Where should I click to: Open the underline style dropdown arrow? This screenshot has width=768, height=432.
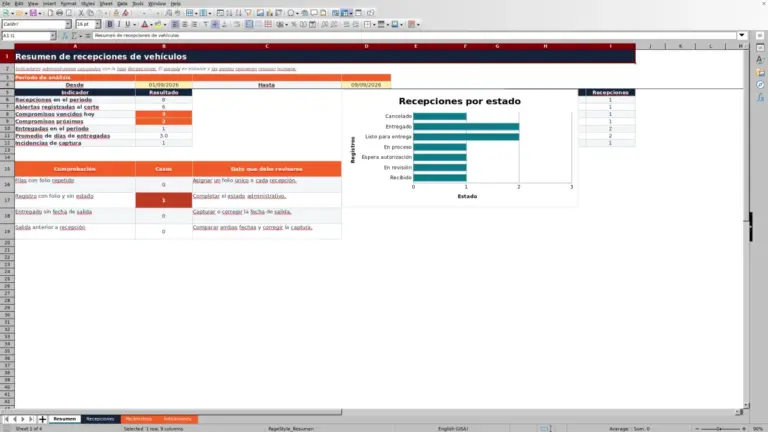[x=134, y=24]
